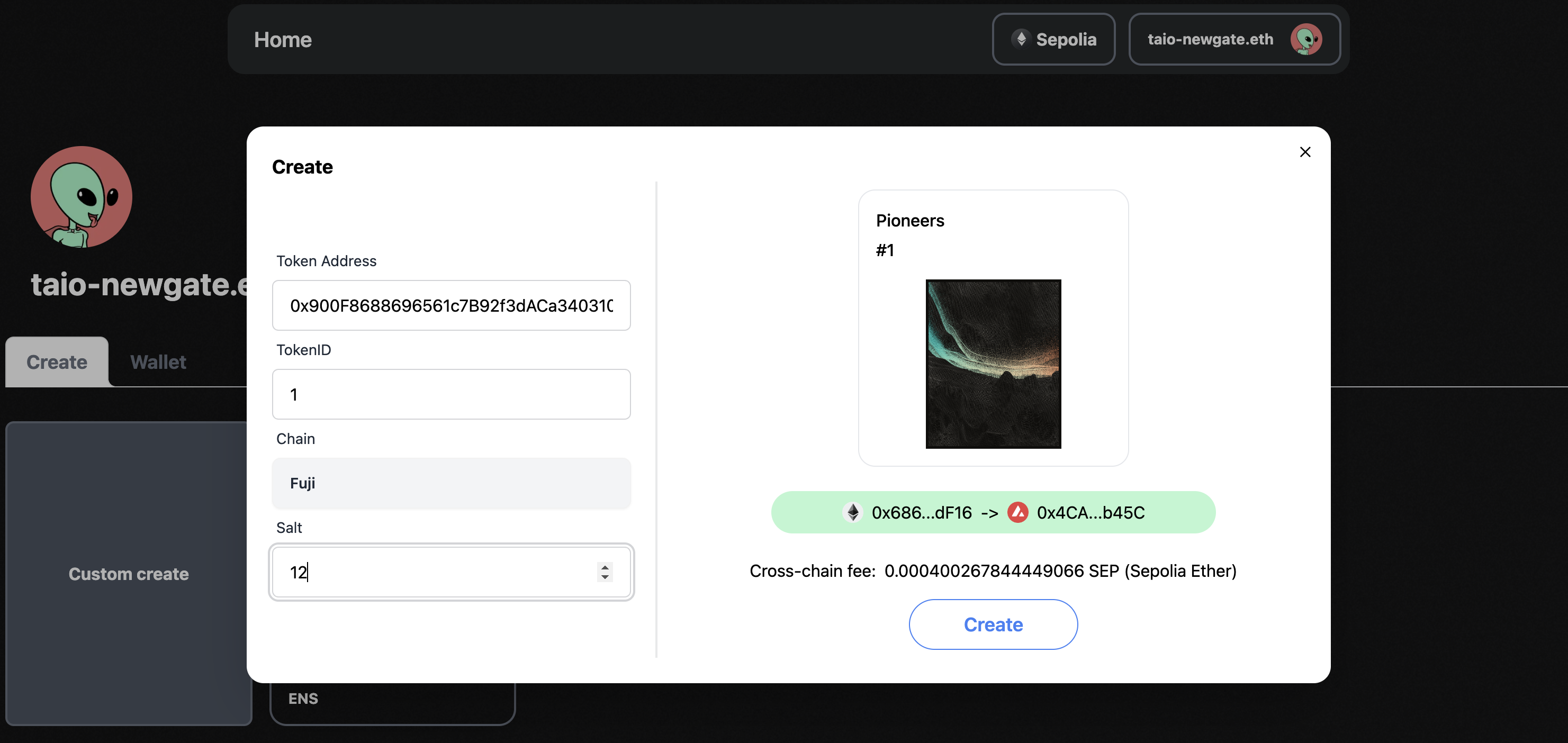Switch to the Wallet tab

coord(158,362)
